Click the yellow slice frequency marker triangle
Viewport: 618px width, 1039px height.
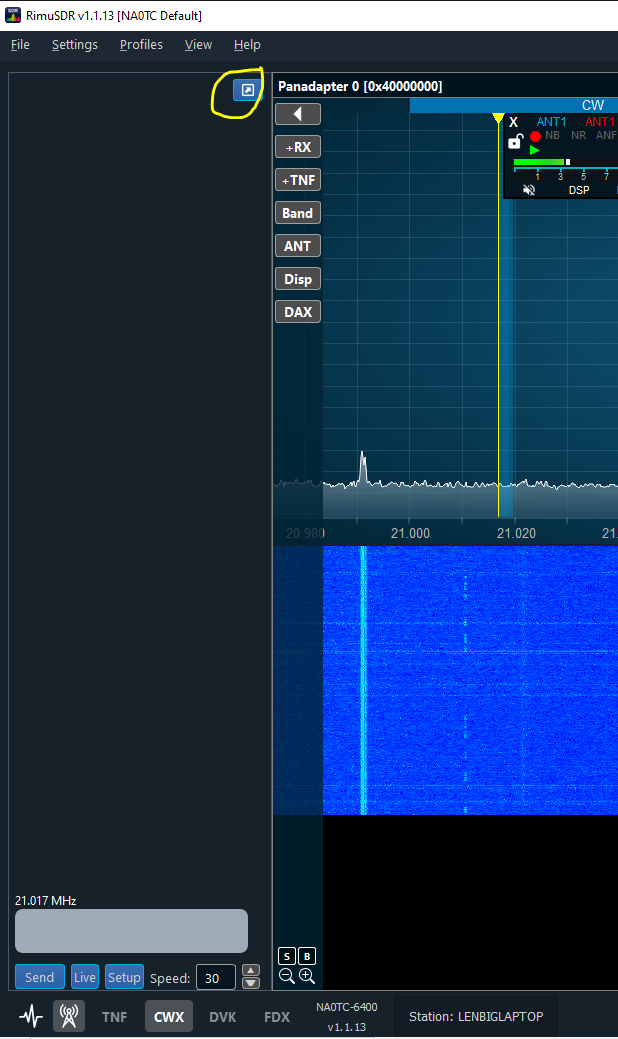coord(498,118)
